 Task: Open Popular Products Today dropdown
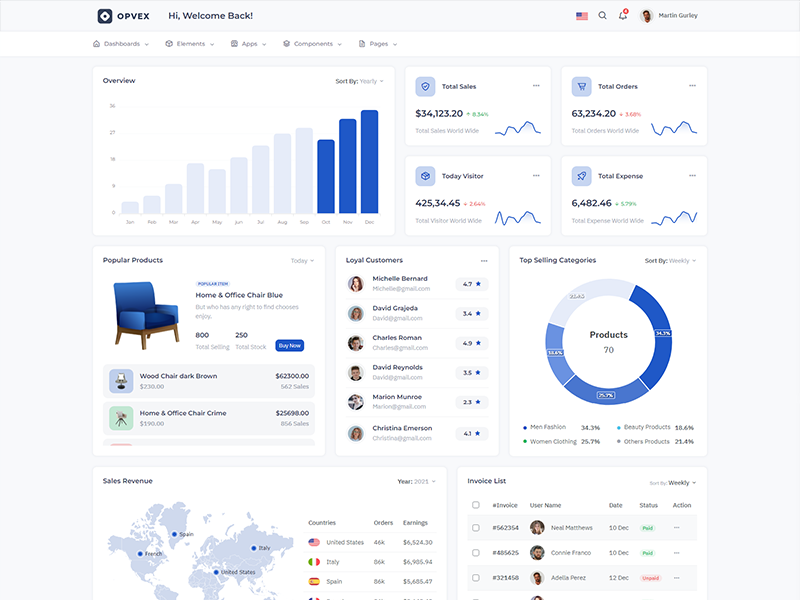303,261
